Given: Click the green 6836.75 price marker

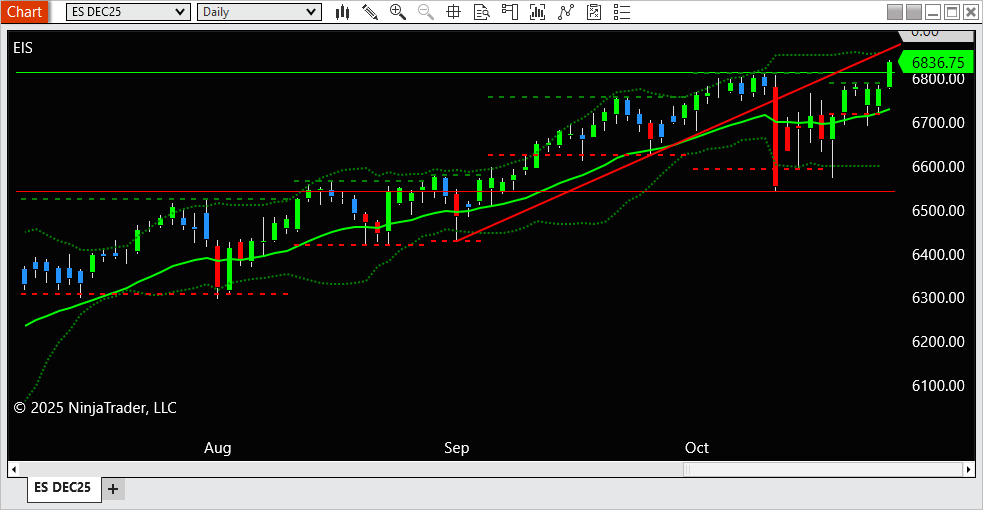Looking at the screenshot, I should pyautogui.click(x=936, y=62).
